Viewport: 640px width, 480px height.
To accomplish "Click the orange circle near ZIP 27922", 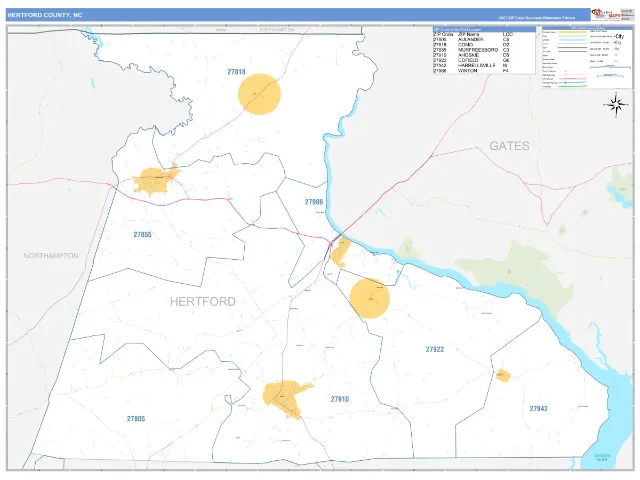I will coord(370,298).
